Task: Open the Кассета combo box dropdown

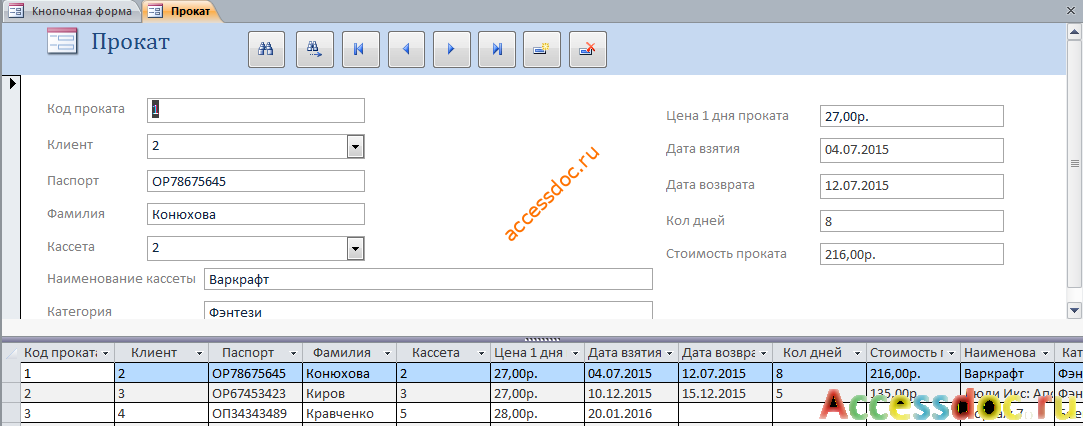Action: coord(355,248)
